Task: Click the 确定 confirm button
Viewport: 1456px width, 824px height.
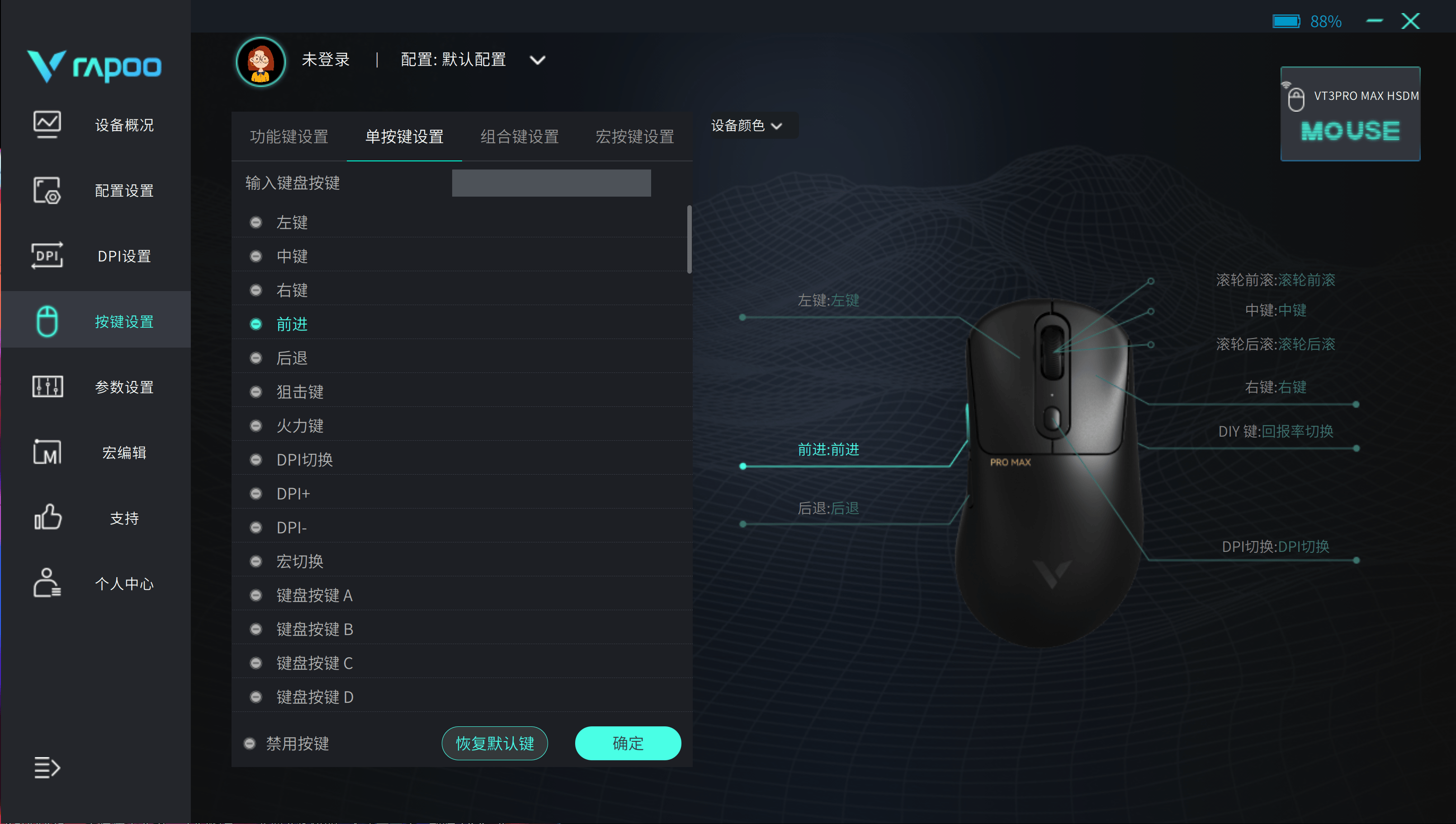Action: pyautogui.click(x=629, y=744)
